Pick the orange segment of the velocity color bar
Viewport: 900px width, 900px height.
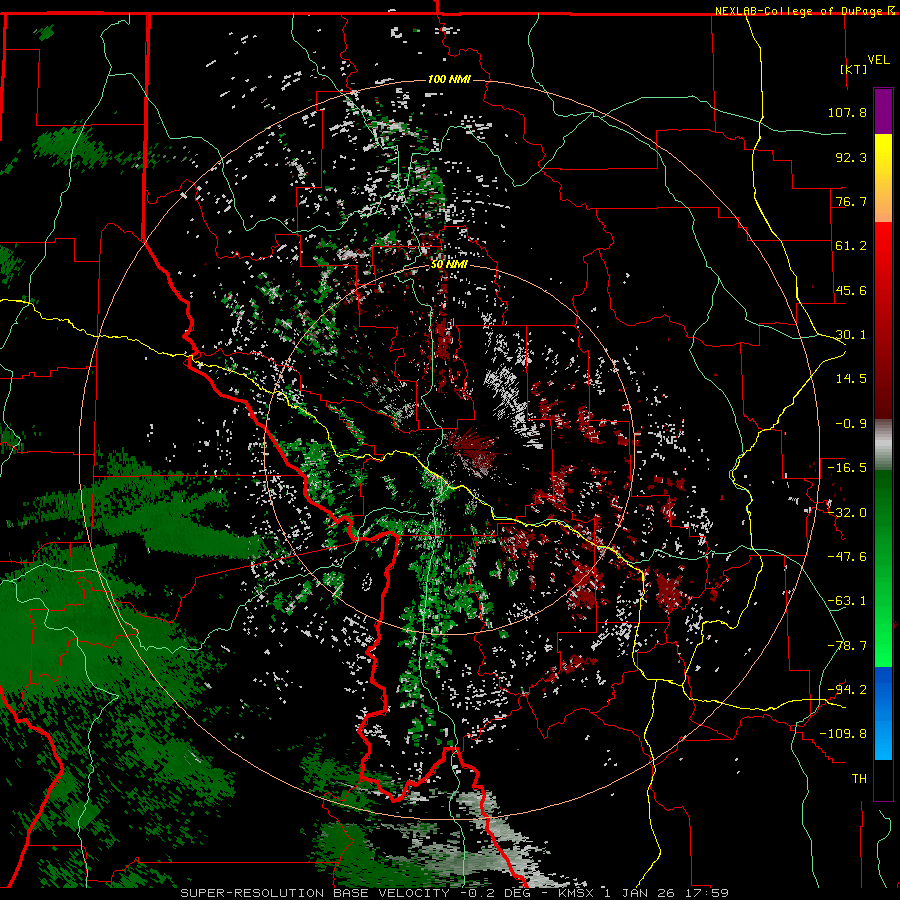(883, 201)
